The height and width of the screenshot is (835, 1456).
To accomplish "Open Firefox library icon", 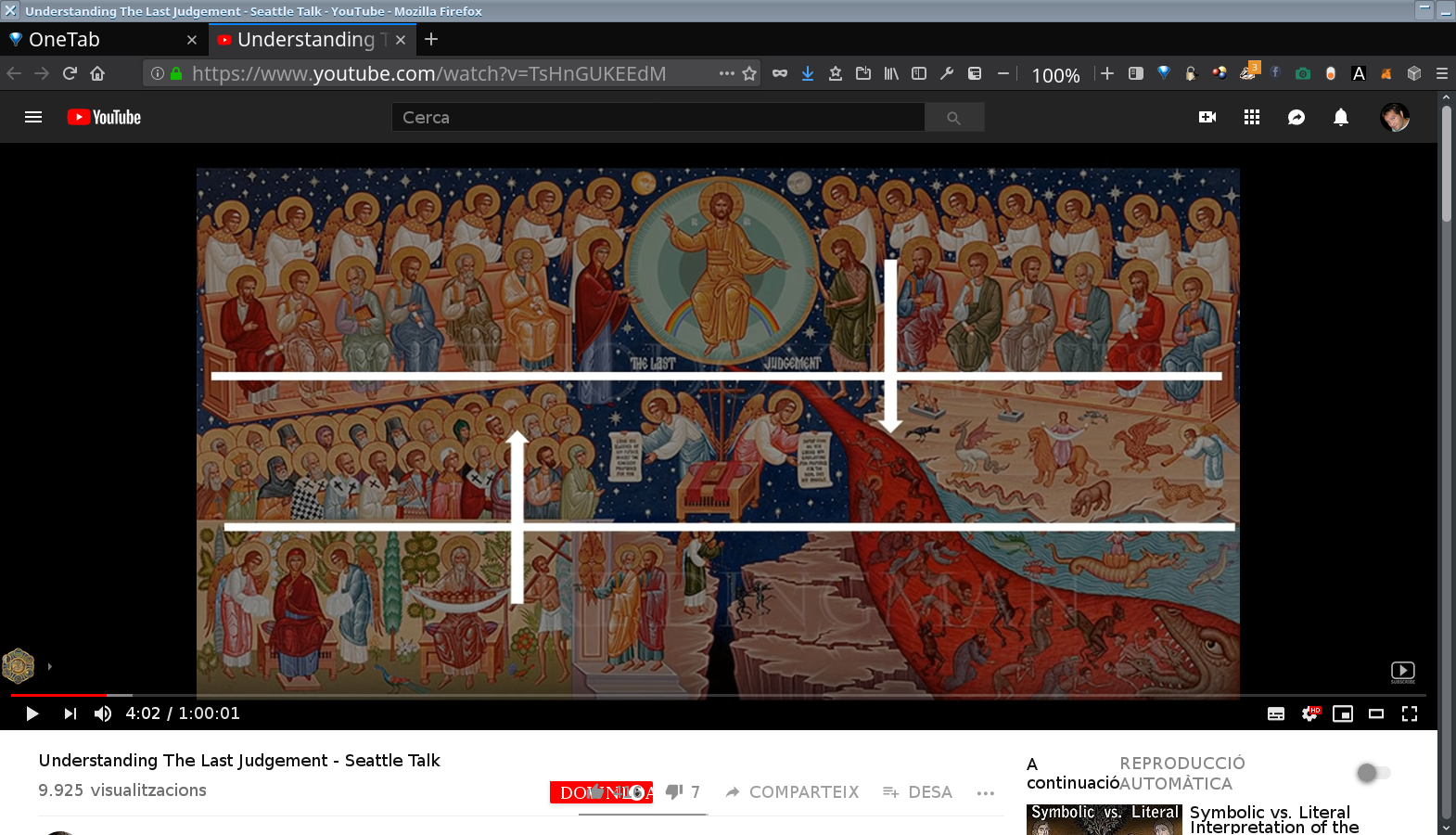I will pos(891,73).
